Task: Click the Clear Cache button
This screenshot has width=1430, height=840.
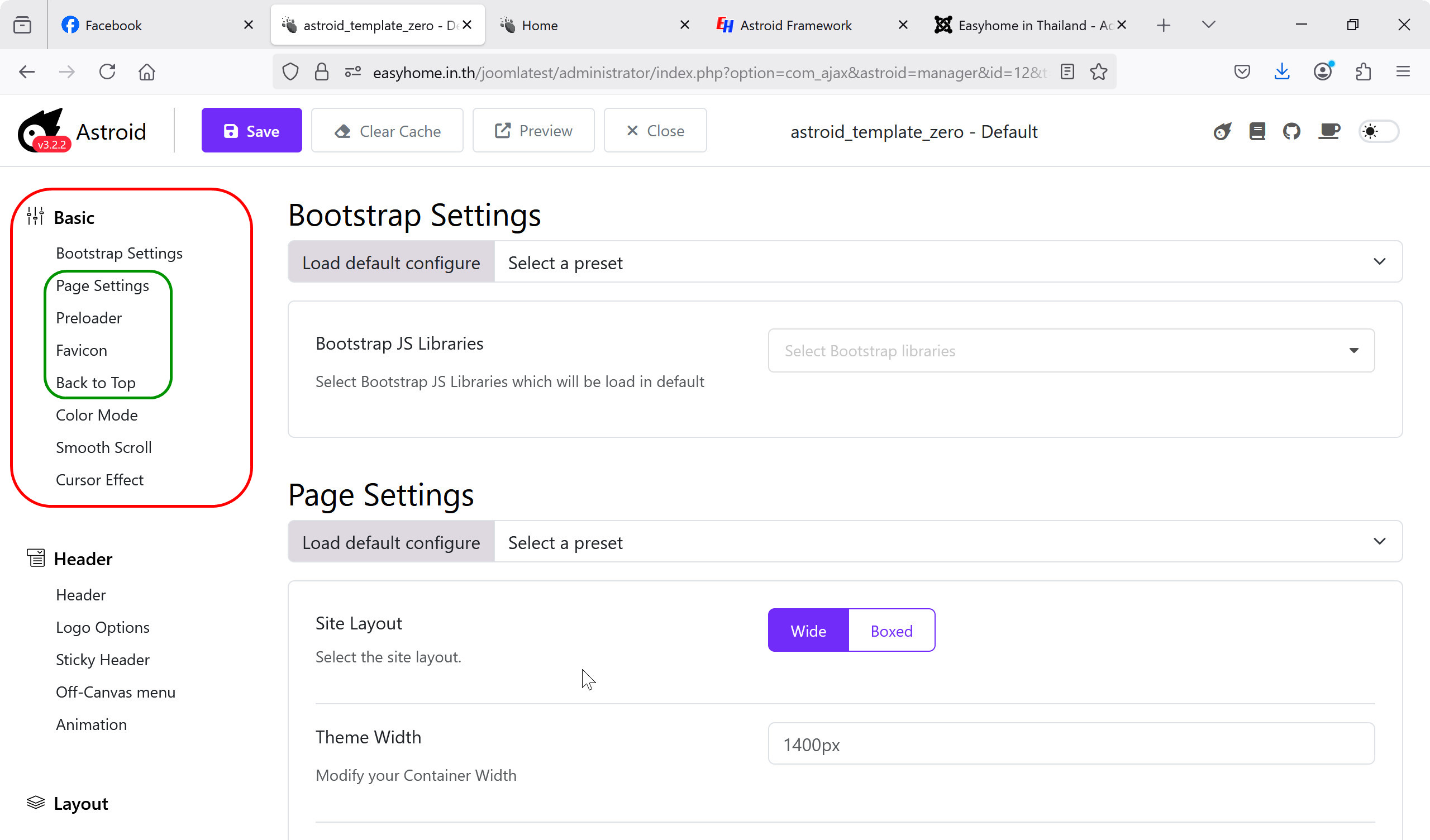Action: tap(387, 130)
